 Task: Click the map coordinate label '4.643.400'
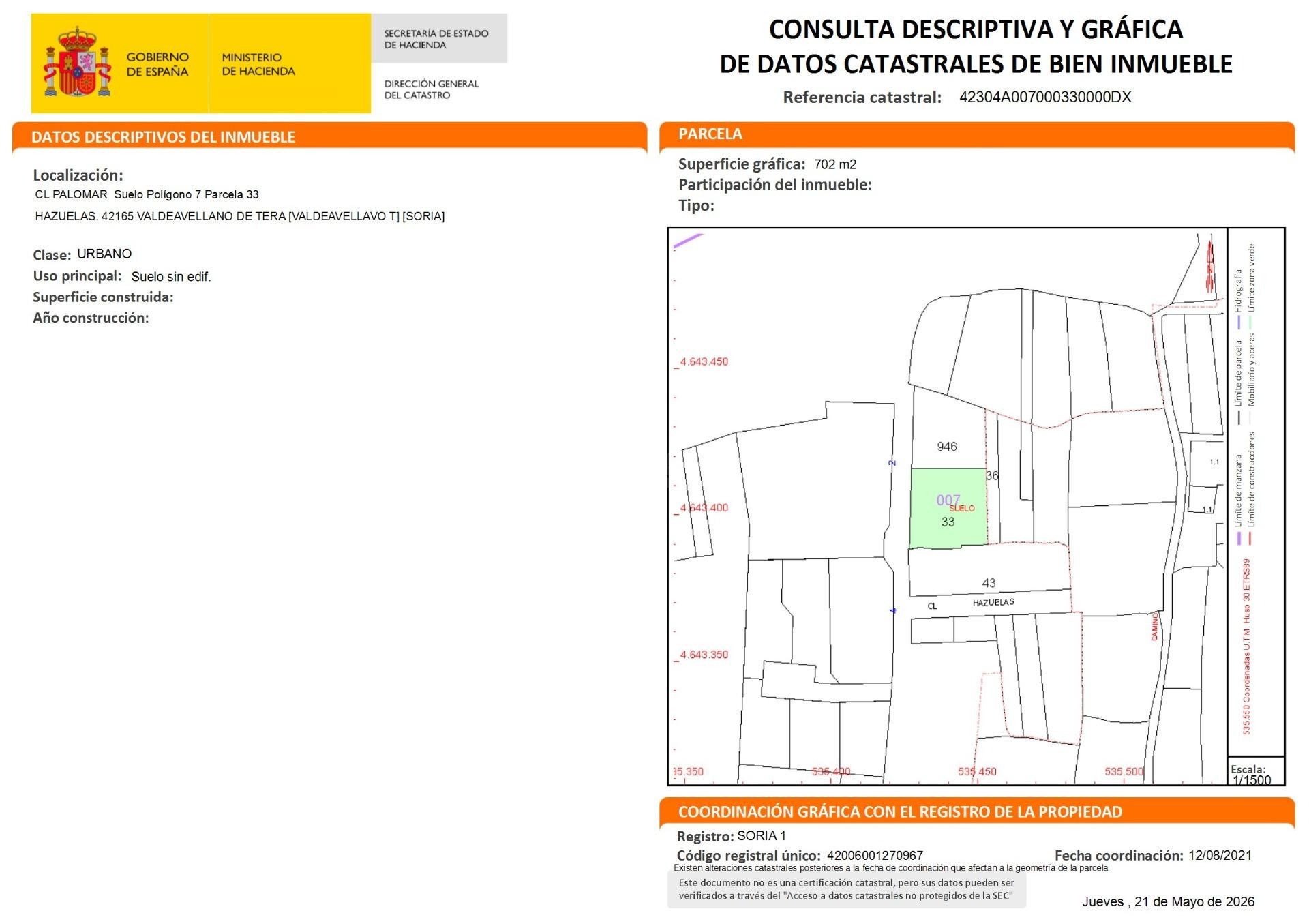tap(704, 508)
